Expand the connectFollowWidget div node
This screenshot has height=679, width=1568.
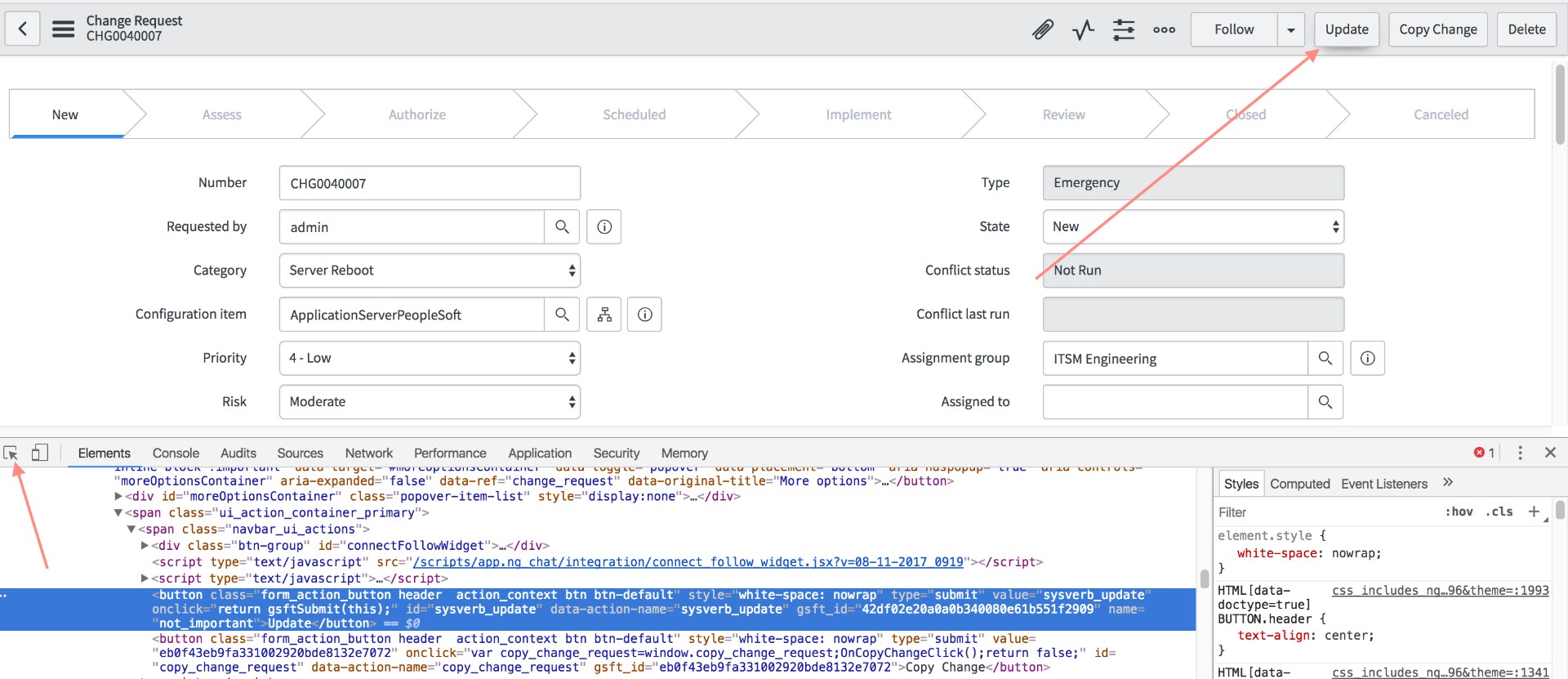[x=145, y=546]
